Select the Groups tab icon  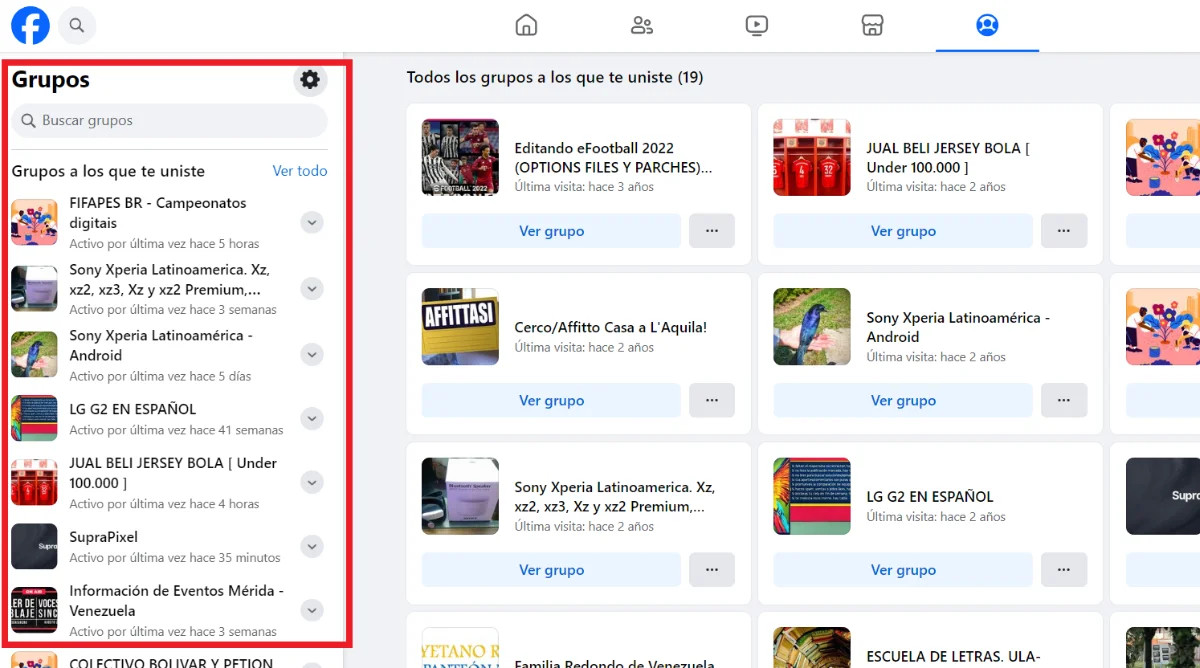(x=987, y=25)
